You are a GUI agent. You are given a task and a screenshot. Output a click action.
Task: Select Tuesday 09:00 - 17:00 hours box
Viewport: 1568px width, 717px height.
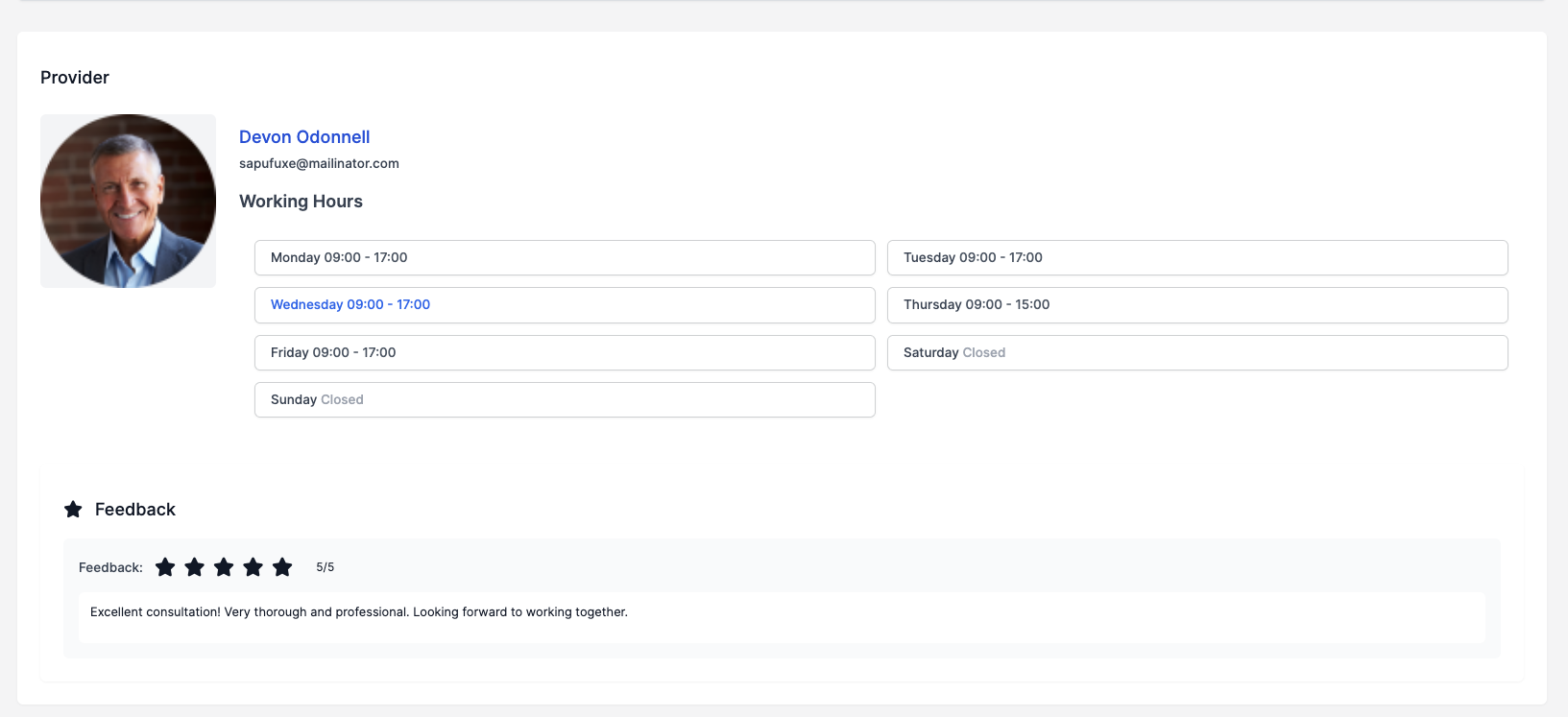1197,257
